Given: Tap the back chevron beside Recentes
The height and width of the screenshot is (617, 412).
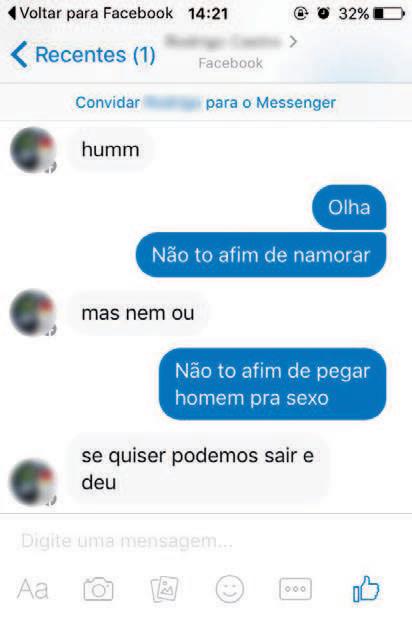Looking at the screenshot, I should [19, 54].
